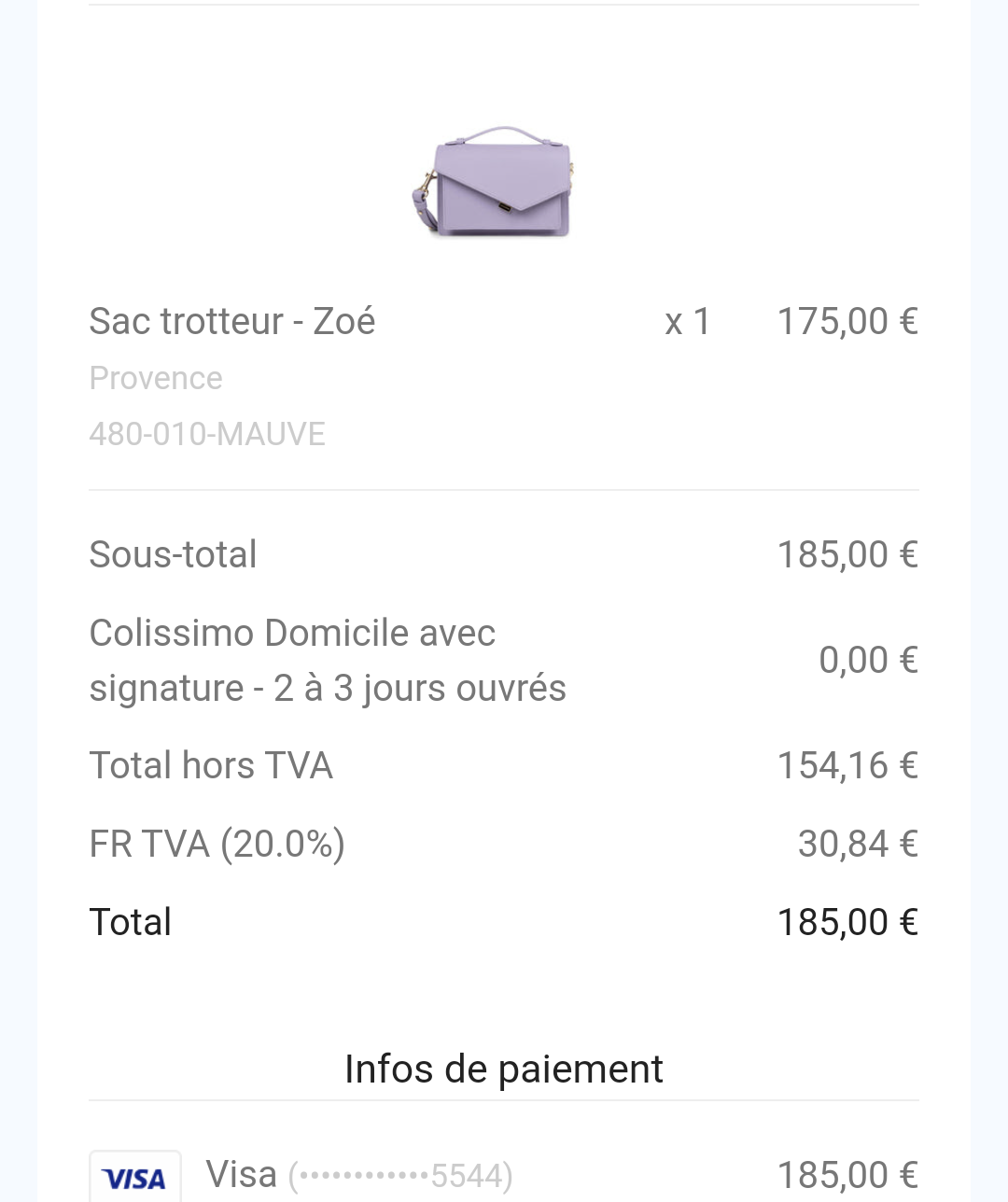
Task: Click the Visa card logo icon
Action: (x=135, y=1176)
